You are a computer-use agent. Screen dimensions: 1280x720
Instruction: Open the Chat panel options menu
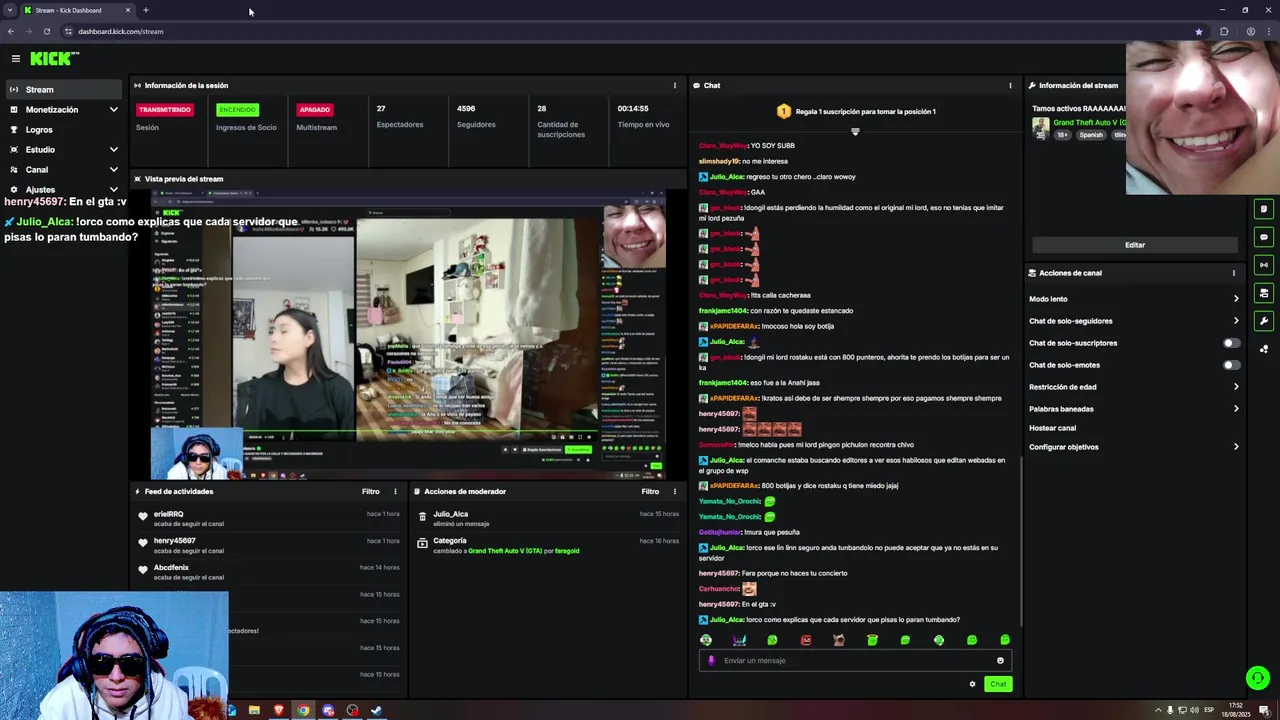click(x=1010, y=85)
